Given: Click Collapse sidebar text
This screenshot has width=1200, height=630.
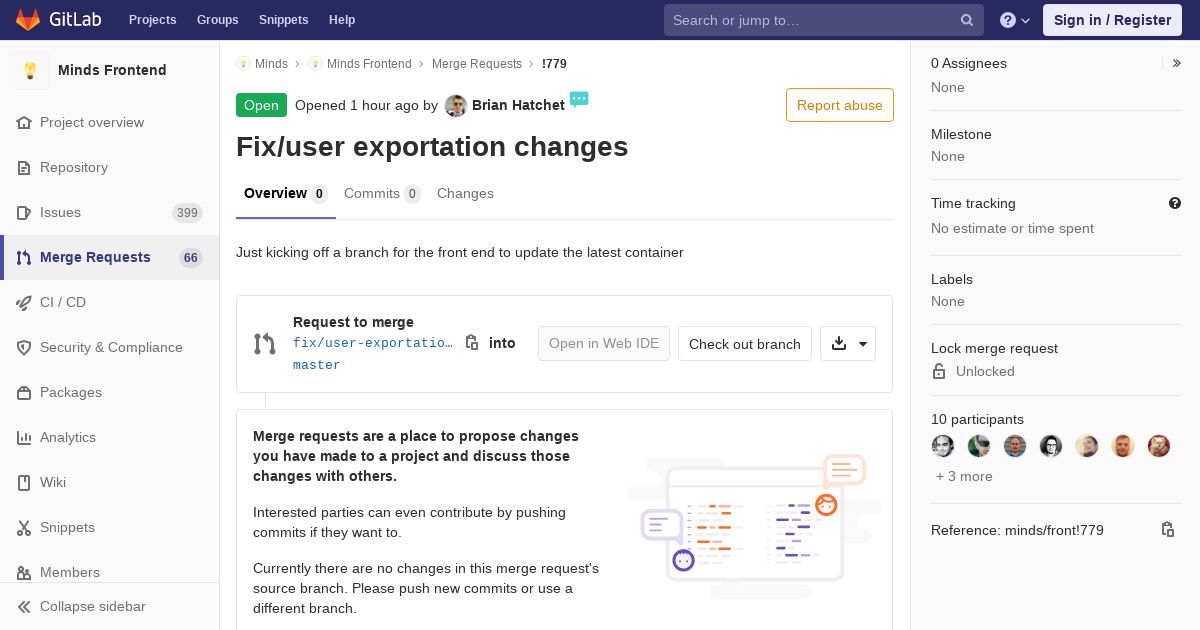Looking at the screenshot, I should [x=93, y=606].
